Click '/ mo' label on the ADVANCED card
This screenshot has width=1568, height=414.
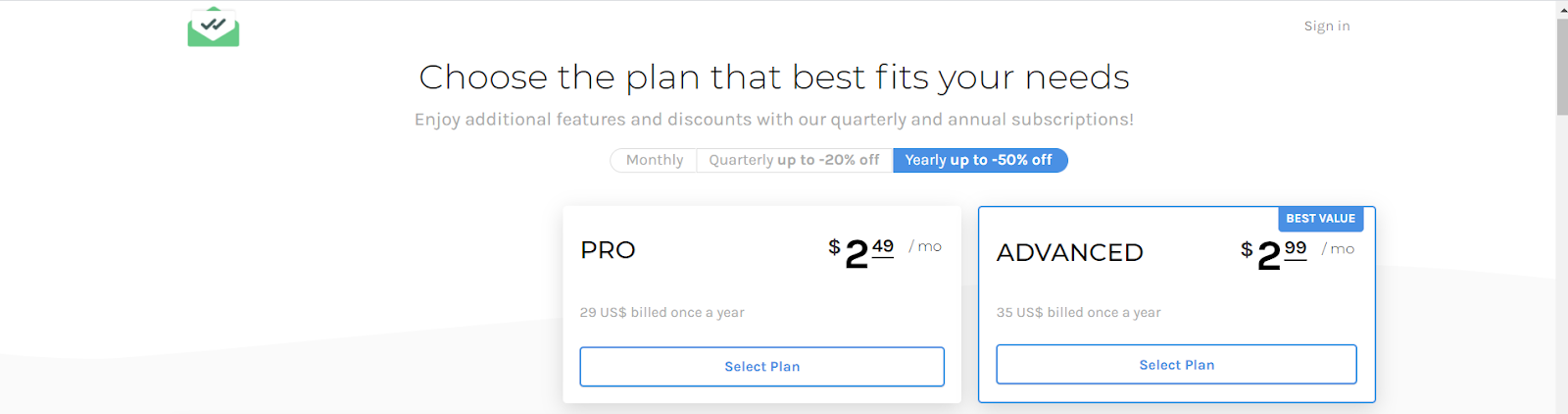(1338, 249)
